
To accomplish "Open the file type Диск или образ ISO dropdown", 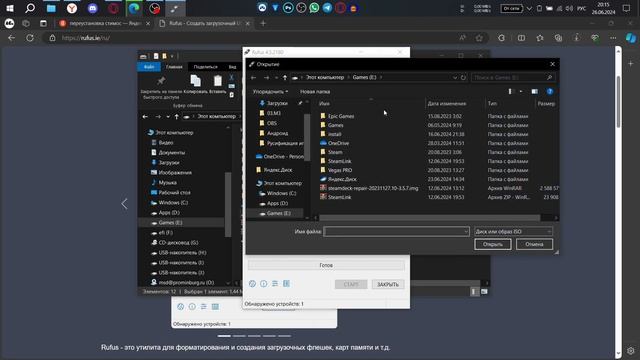I will [x=513, y=231].
